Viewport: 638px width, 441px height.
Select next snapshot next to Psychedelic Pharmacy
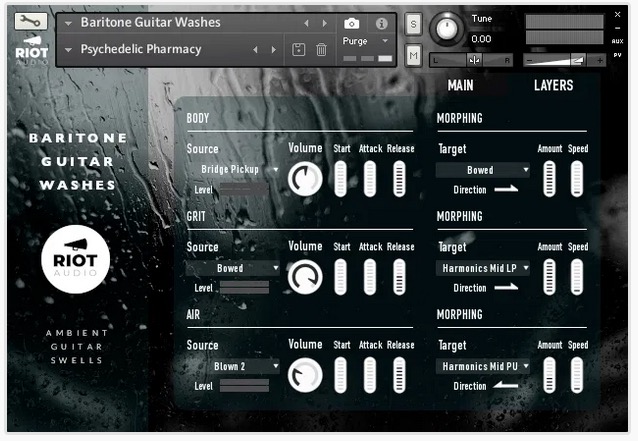[273, 50]
